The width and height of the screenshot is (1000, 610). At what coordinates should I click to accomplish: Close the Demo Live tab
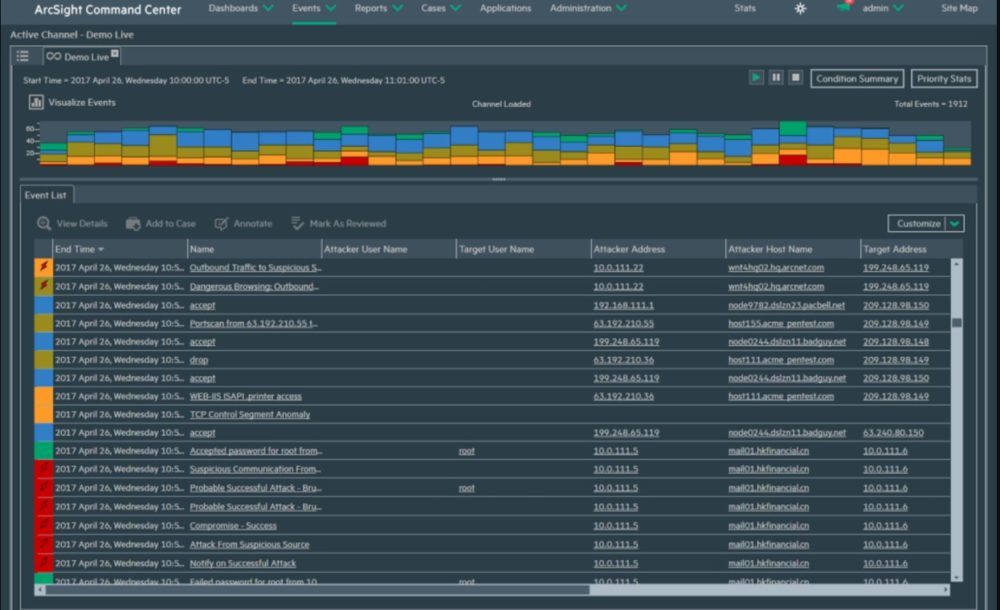pos(114,54)
